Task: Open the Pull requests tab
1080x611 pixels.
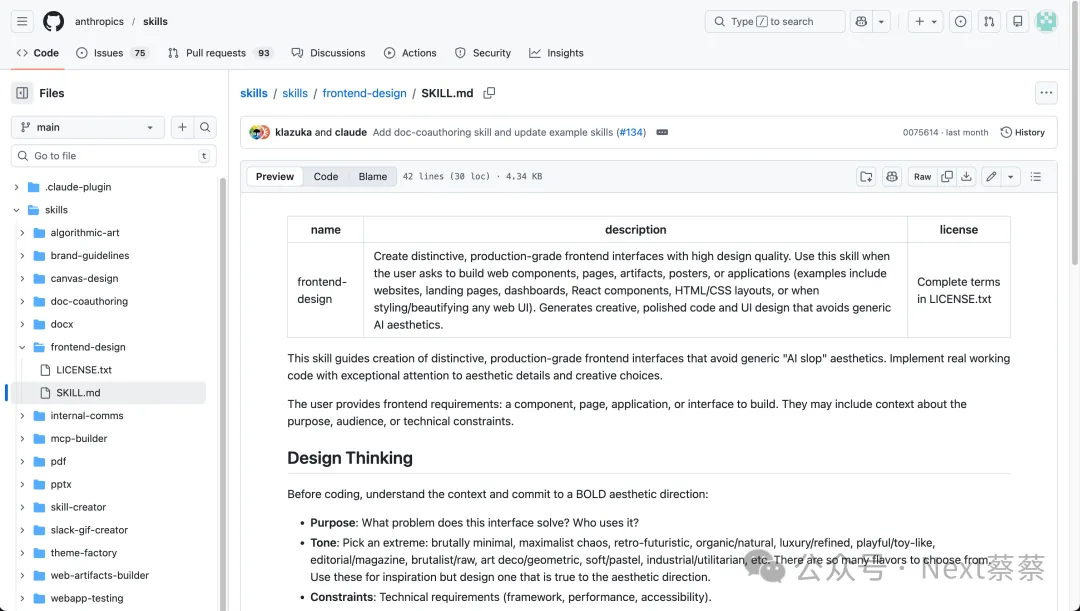Action: click(215, 53)
